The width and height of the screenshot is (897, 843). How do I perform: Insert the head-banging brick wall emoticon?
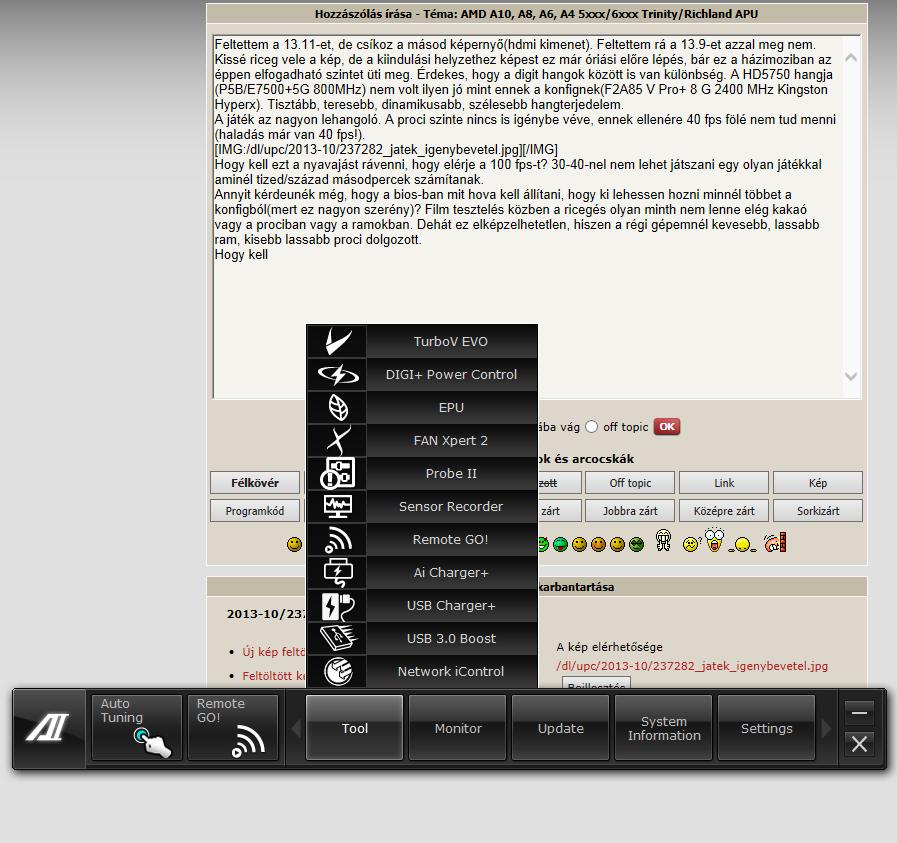[775, 542]
